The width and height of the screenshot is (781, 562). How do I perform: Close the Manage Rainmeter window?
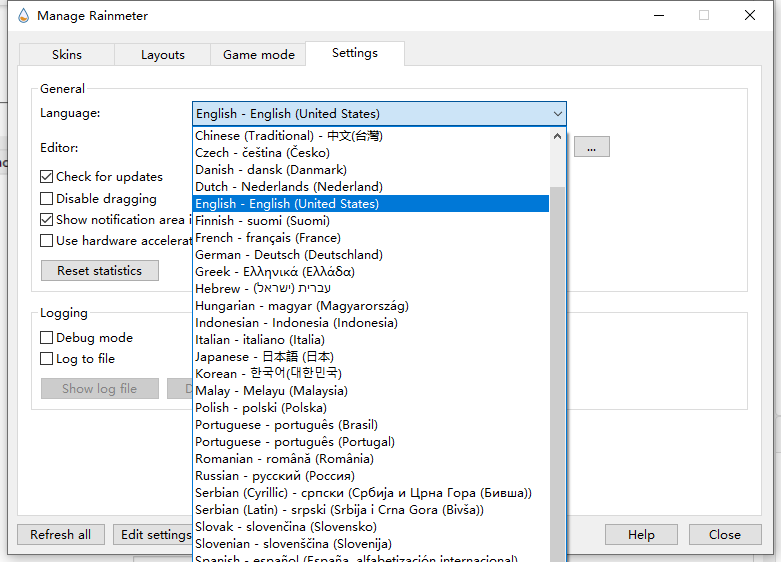750,15
